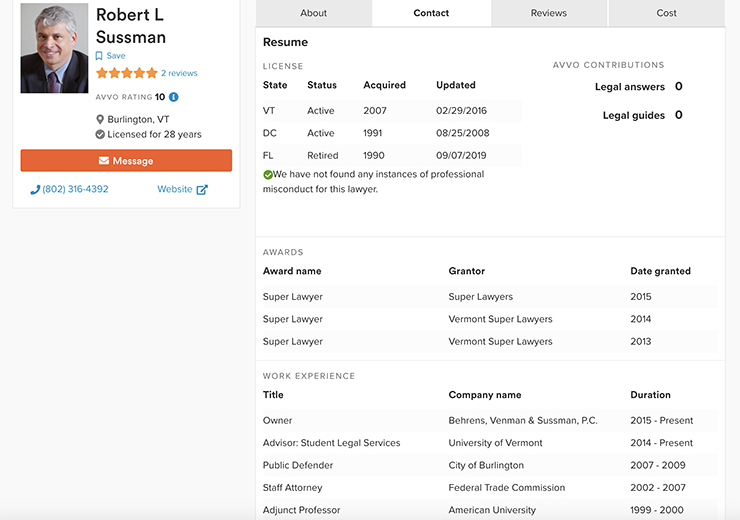This screenshot has width=740, height=520.
Task: Click the Save link under the name
Action: click(116, 56)
